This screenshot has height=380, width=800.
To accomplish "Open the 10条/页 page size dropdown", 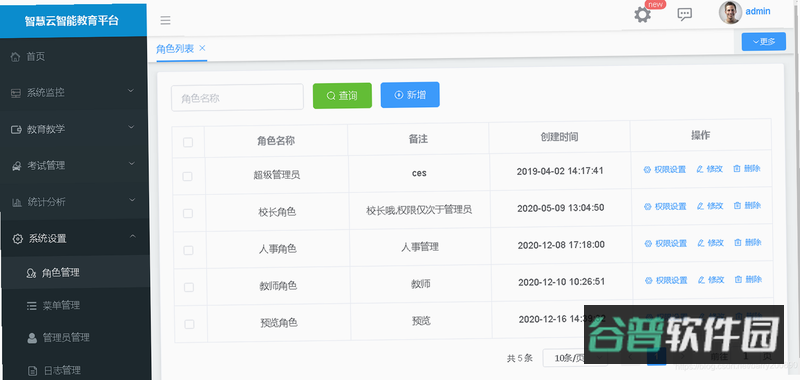I will coord(575,358).
